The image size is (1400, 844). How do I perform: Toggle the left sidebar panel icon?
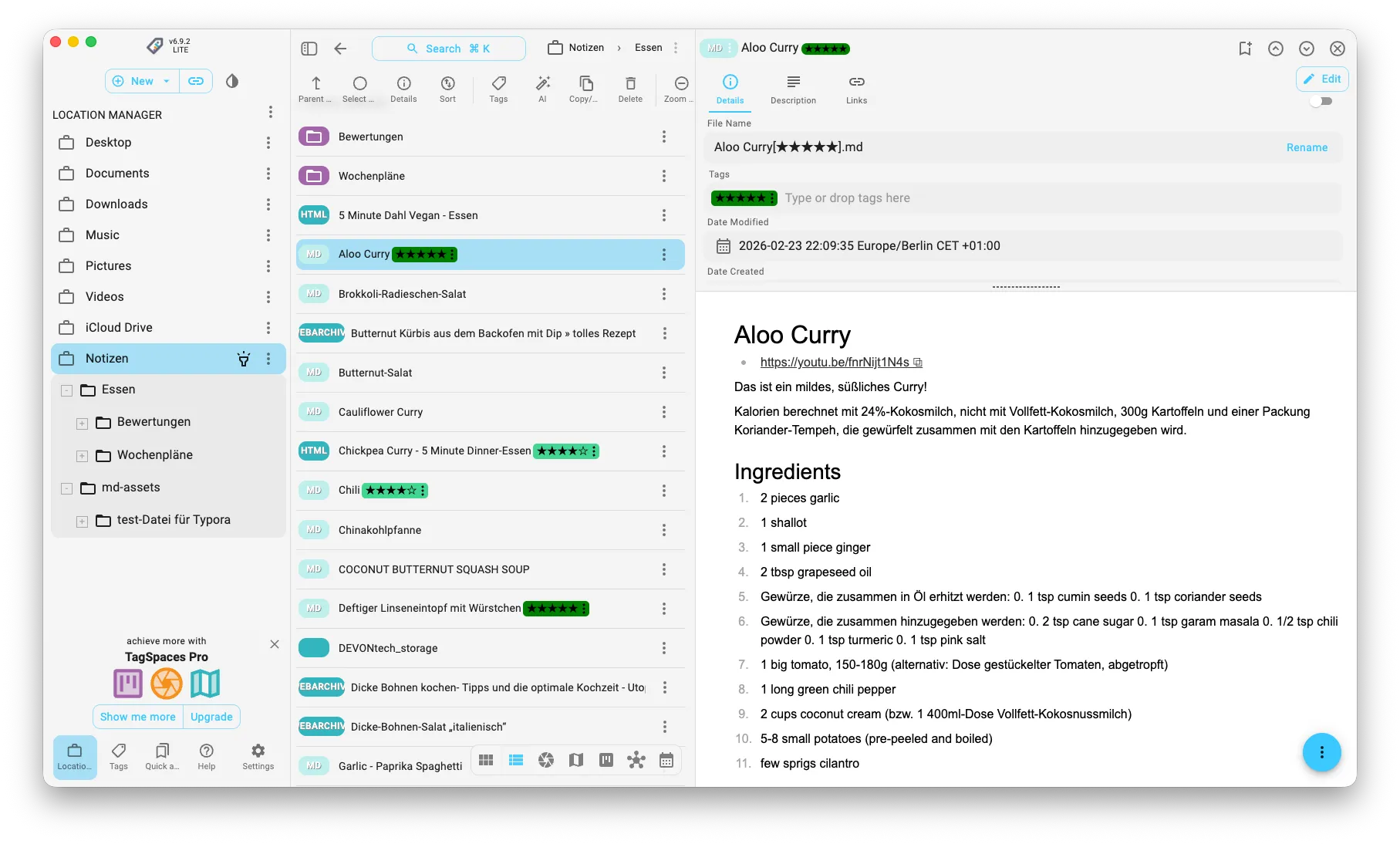309,49
